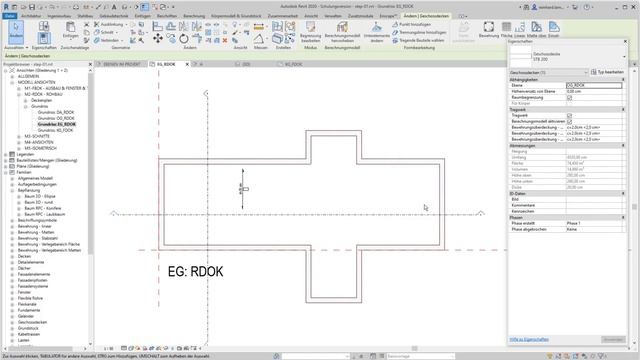Viewport: 640px width, 360px height.
Task: Select Grundriss: KG_FDOK in project browser
Action: point(55,130)
